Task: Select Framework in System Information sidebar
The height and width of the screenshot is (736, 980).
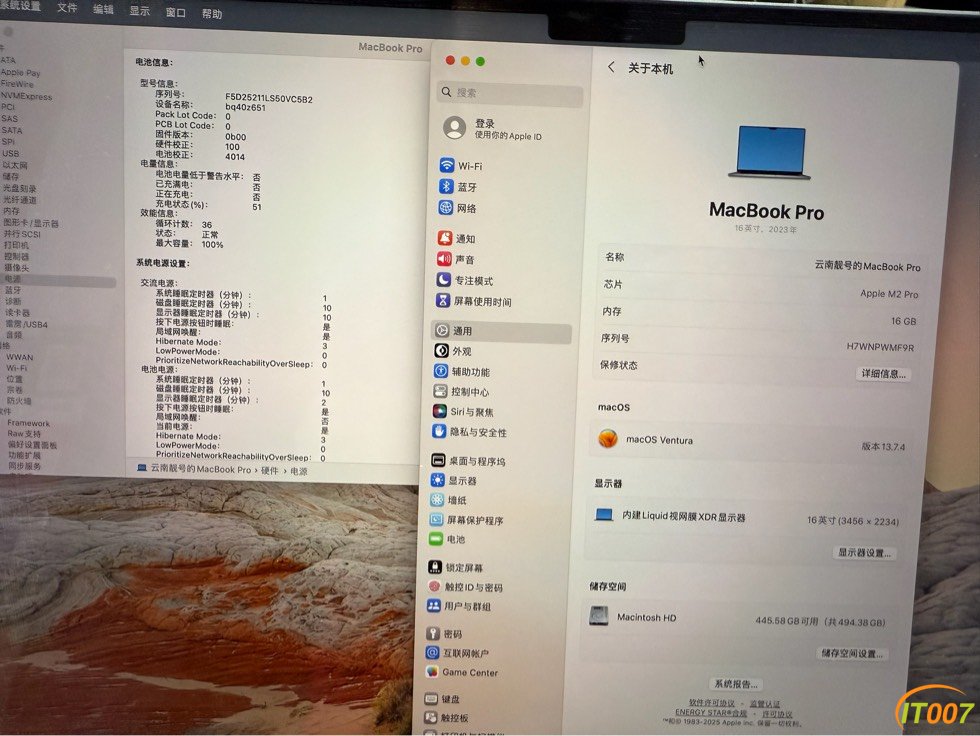Action: coord(29,424)
